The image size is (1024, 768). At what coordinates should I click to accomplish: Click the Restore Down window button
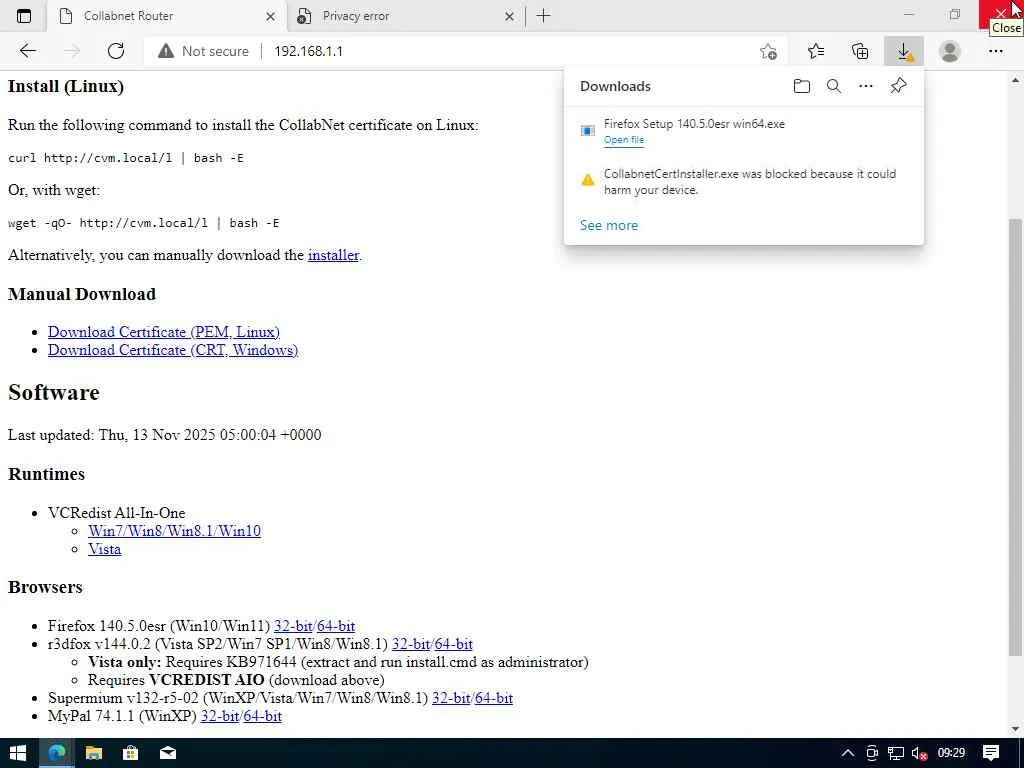pos(955,14)
